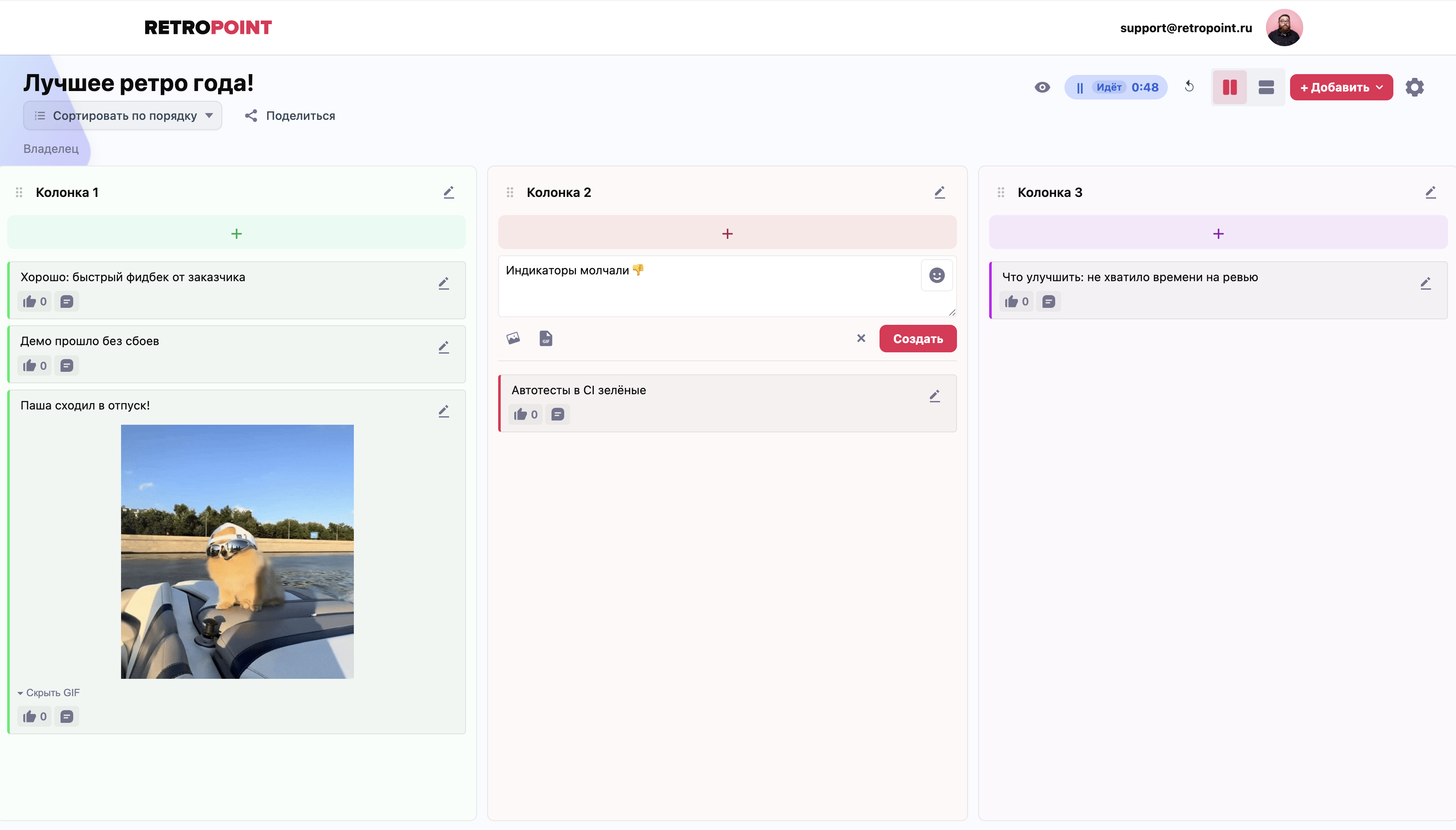The image size is (1456, 830).
Task: Open comments on the Автотесты card
Action: coord(557,414)
